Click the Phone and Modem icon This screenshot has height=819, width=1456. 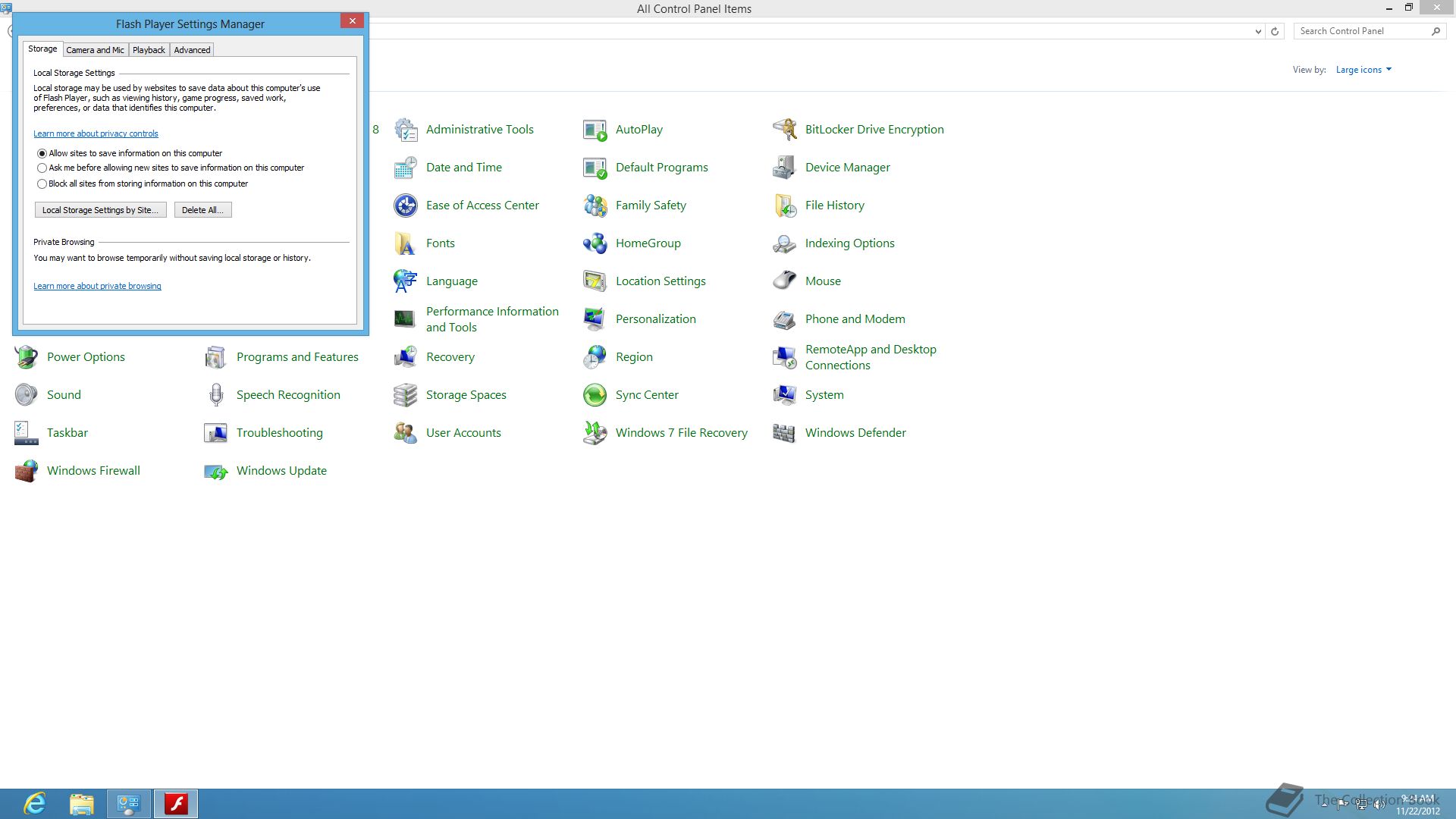pyautogui.click(x=785, y=319)
